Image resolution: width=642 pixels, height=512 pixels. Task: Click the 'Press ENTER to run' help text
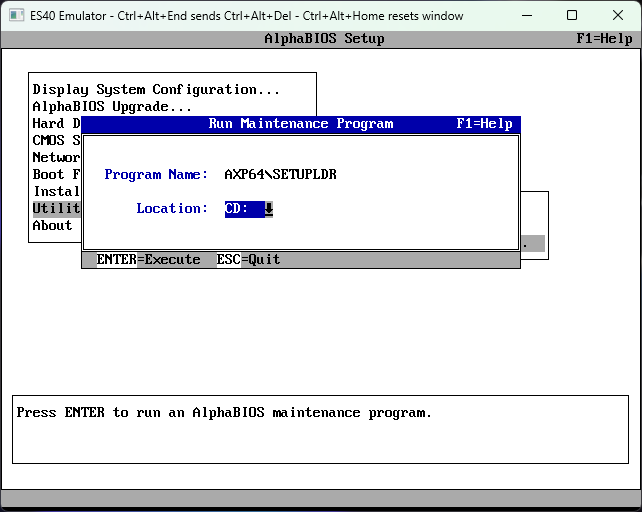point(224,412)
